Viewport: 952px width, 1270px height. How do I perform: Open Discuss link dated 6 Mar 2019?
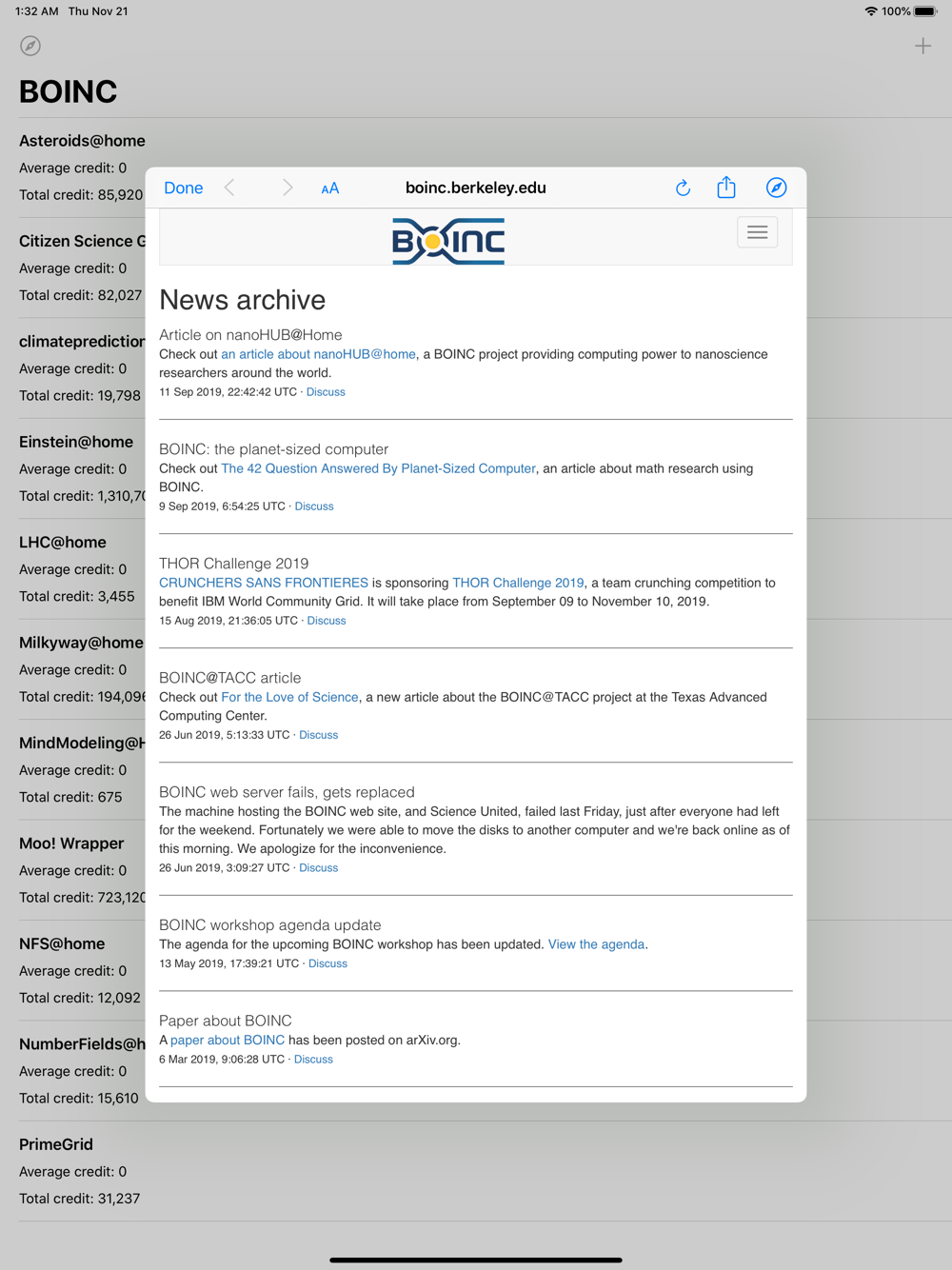click(313, 1059)
